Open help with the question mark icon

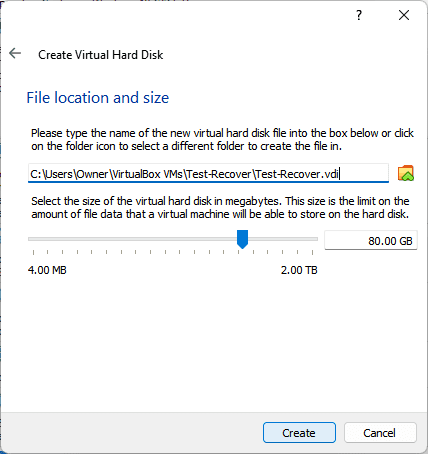pos(359,15)
